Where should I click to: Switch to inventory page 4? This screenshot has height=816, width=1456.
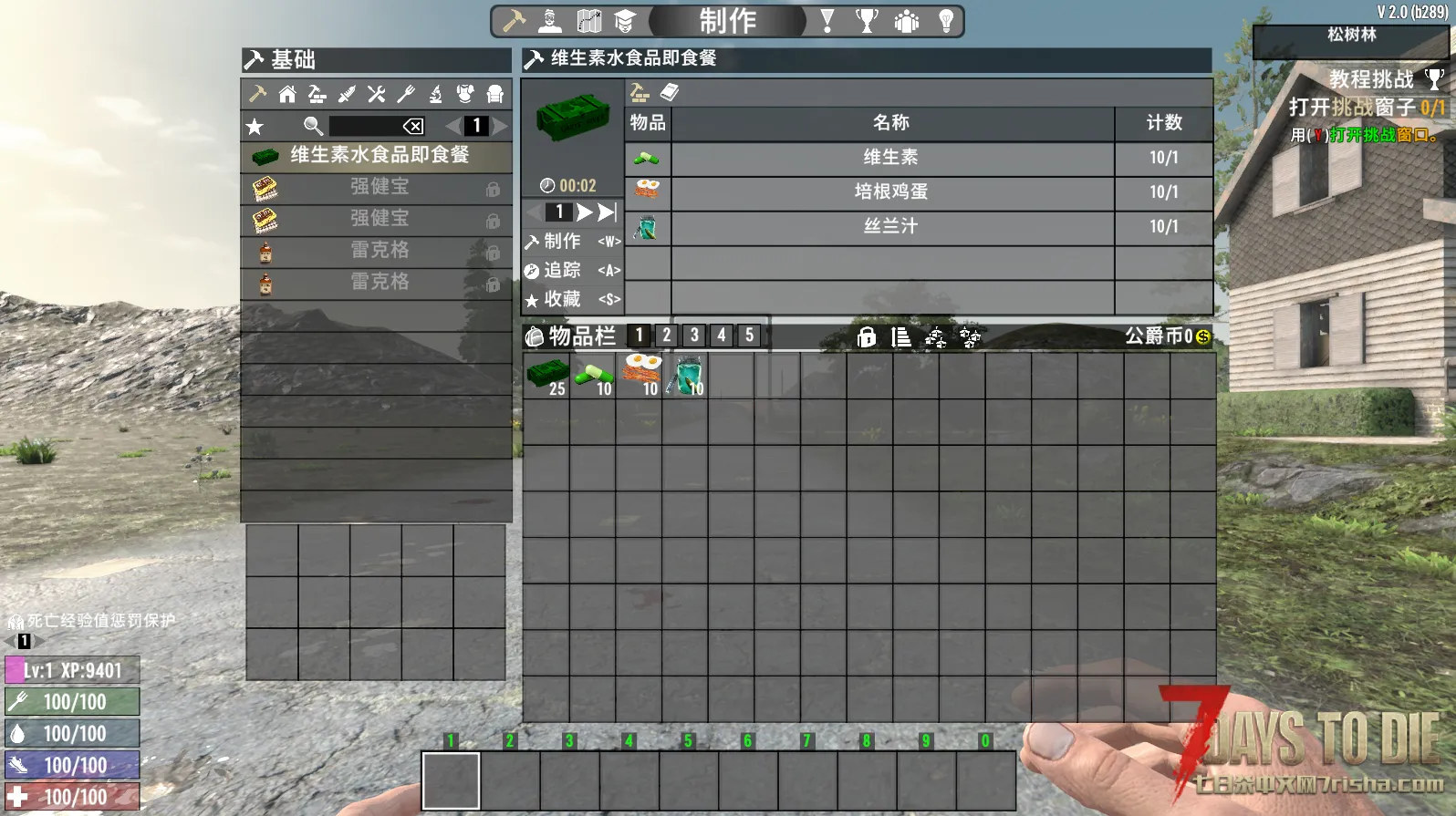coord(722,336)
